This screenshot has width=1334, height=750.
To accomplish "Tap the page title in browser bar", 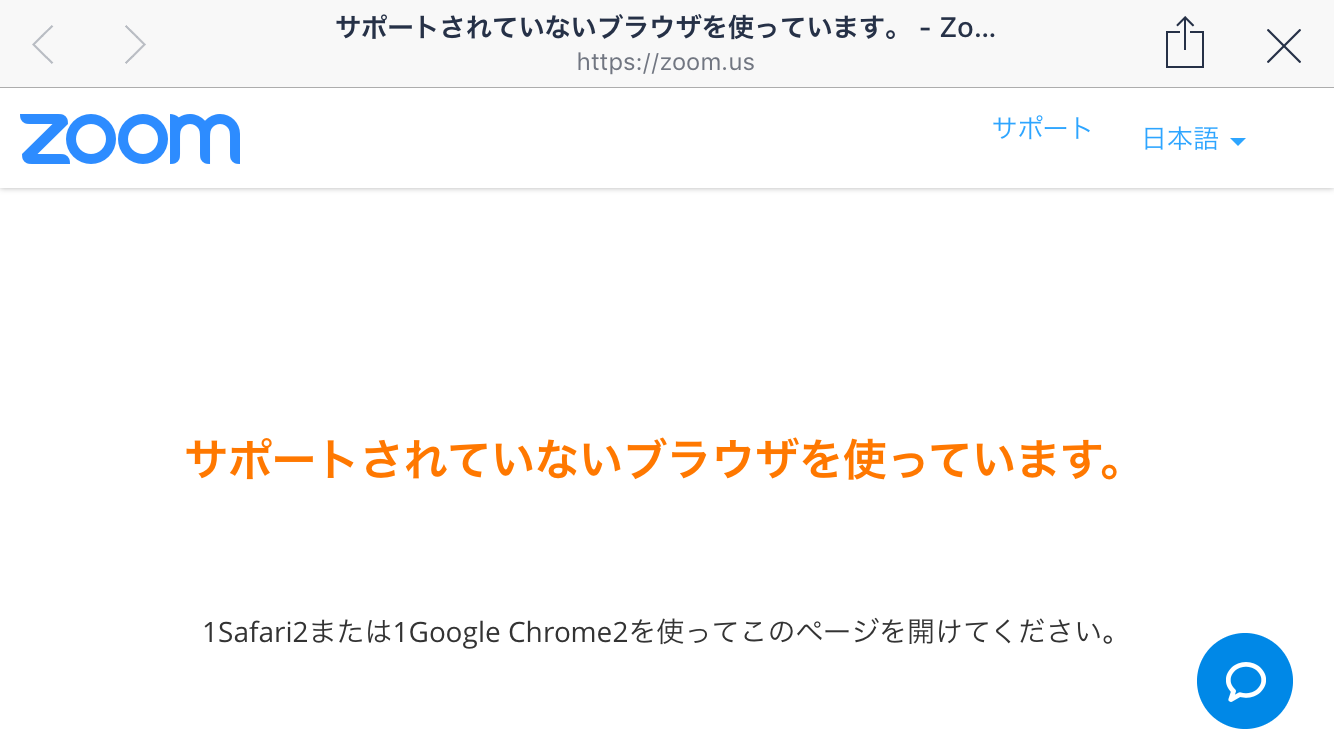I will click(666, 27).
